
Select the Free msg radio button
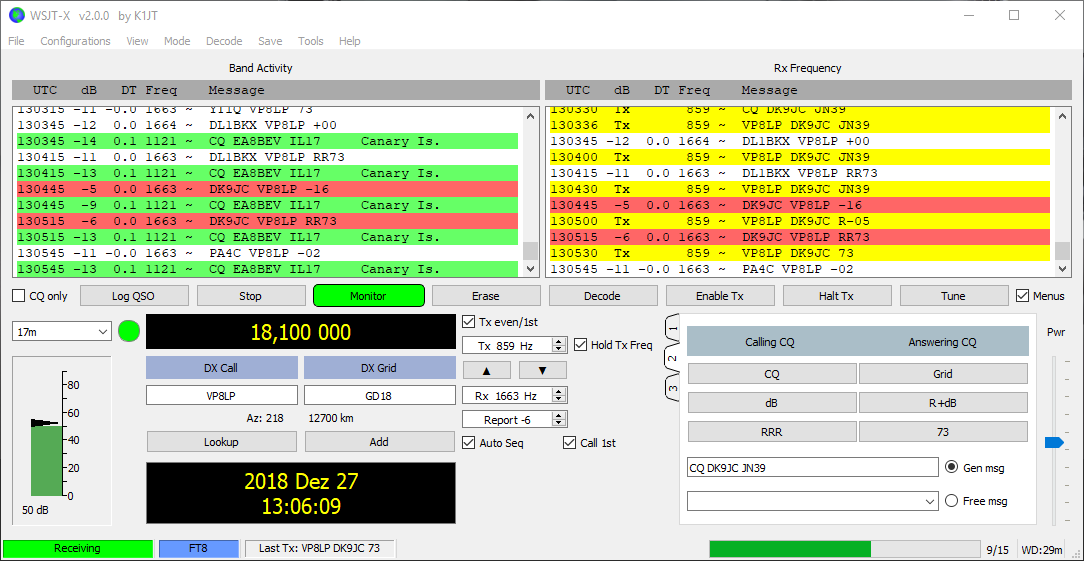click(951, 501)
